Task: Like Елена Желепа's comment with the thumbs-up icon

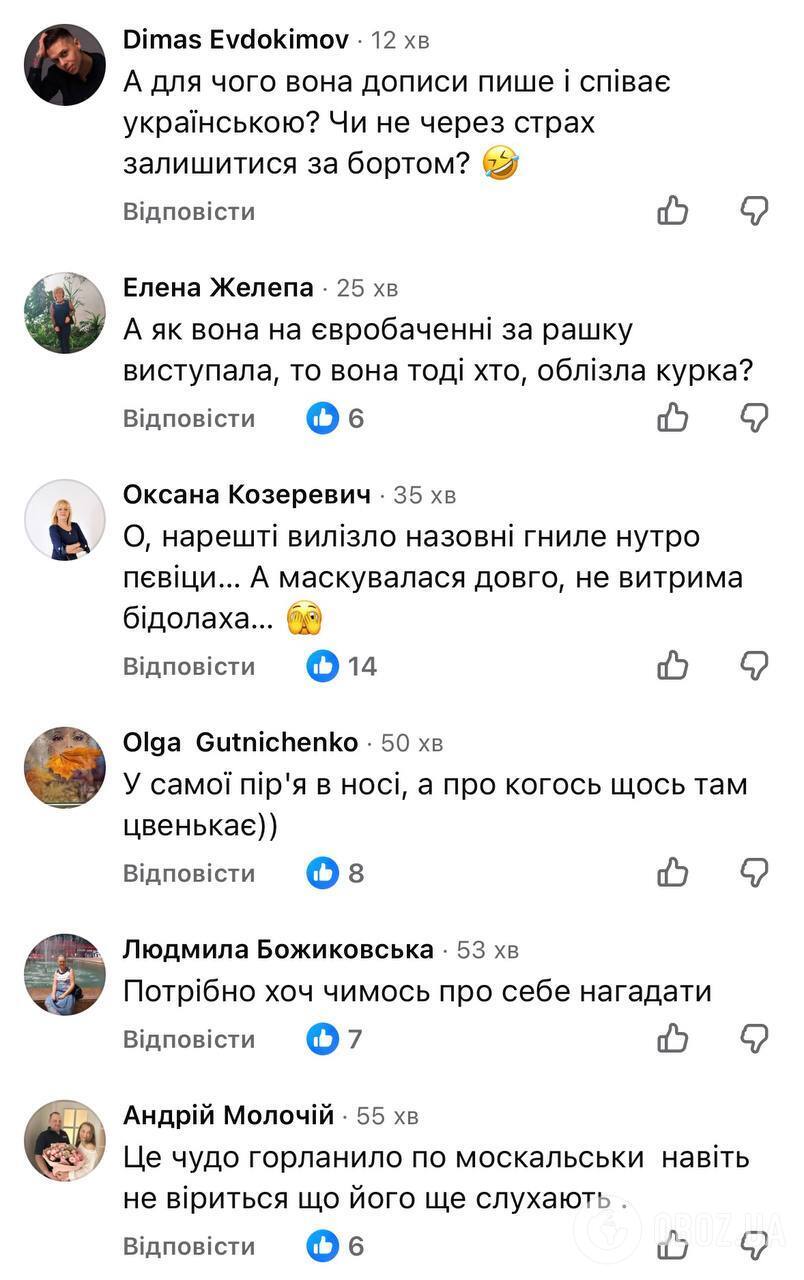Action: (x=673, y=418)
